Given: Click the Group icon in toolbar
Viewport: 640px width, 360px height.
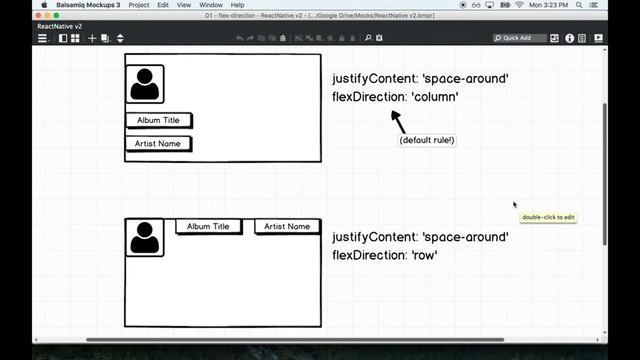Looking at the screenshot, I should click(298, 38).
